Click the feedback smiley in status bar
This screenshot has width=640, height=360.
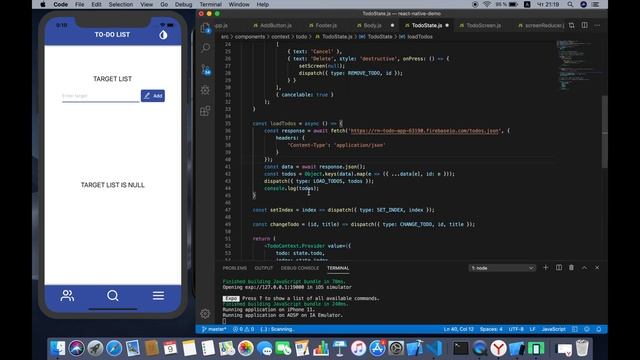pyautogui.click(x=587, y=329)
